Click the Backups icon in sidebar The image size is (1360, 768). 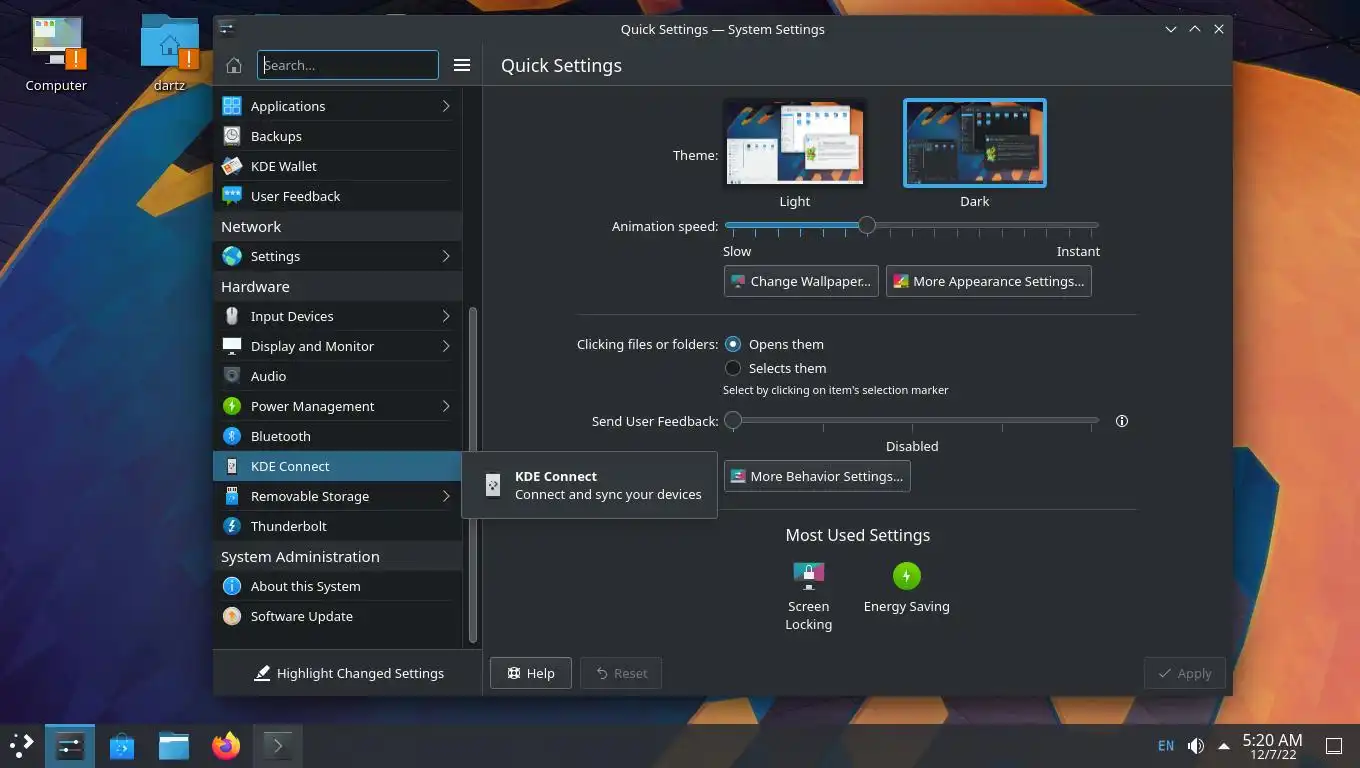(232, 136)
